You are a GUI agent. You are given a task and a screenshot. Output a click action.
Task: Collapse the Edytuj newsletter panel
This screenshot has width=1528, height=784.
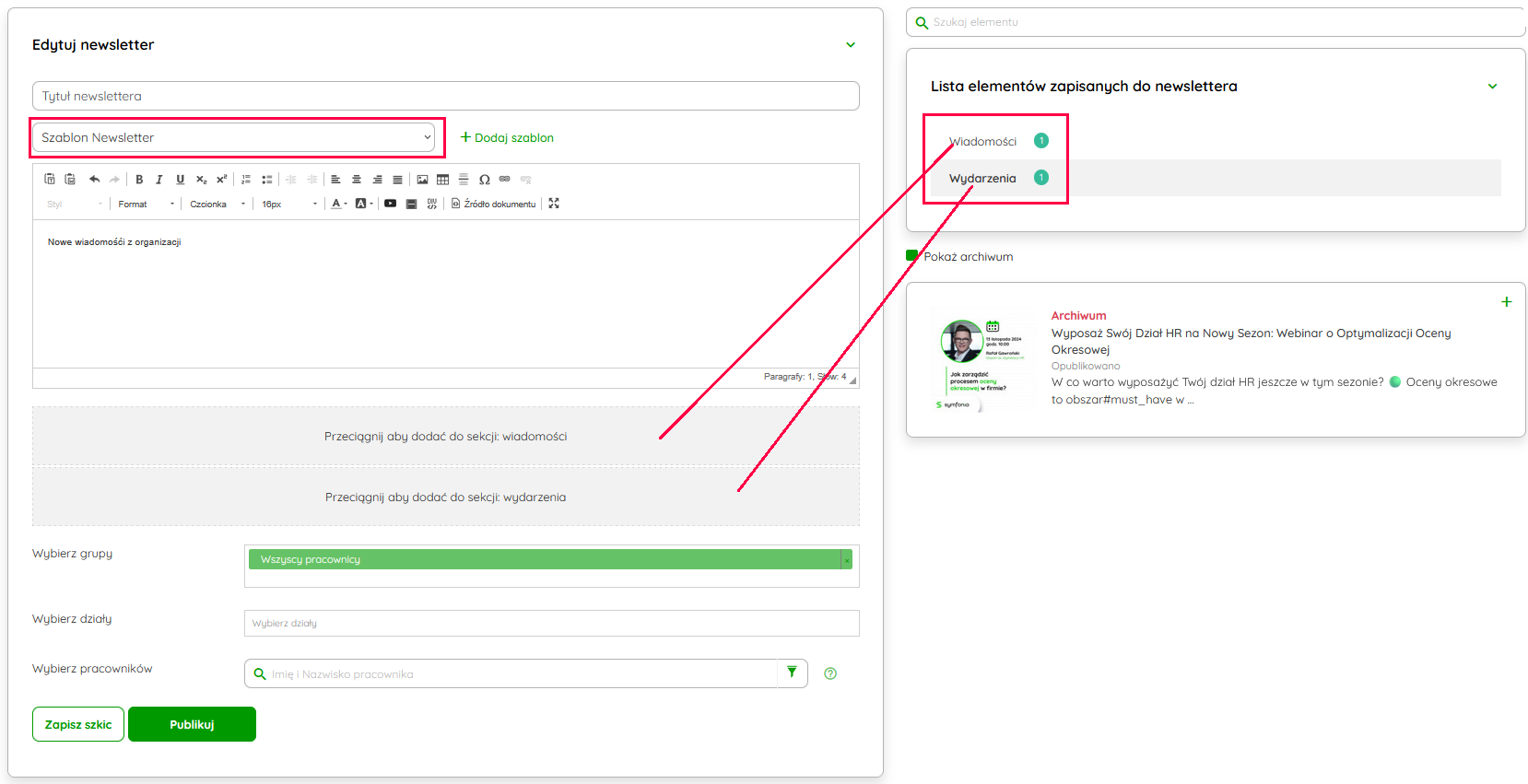pyautogui.click(x=851, y=45)
